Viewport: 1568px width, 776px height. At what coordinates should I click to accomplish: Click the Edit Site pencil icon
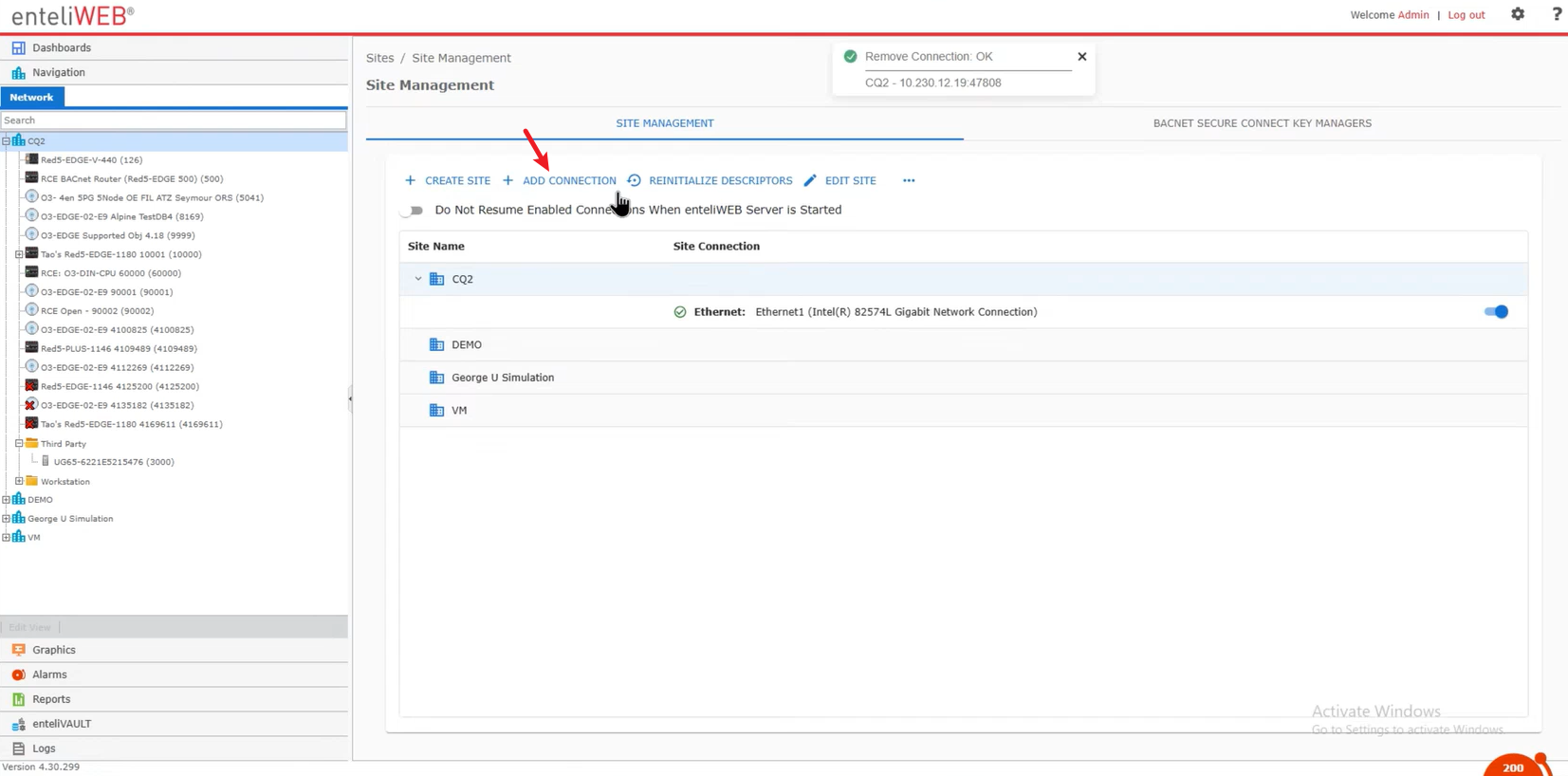(810, 180)
